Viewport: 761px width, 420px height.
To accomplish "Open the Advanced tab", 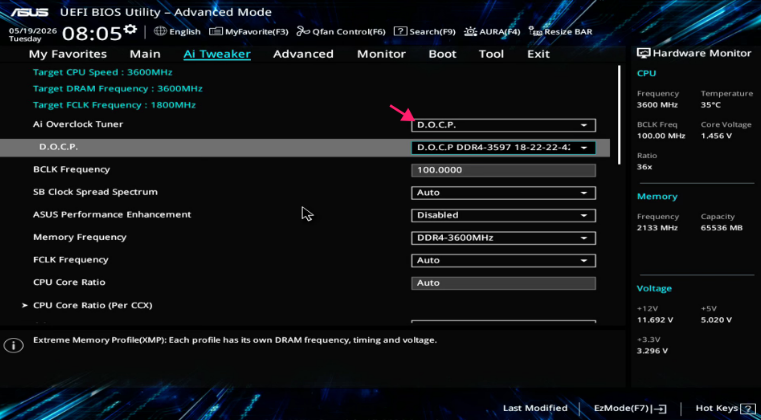I will (x=303, y=54).
